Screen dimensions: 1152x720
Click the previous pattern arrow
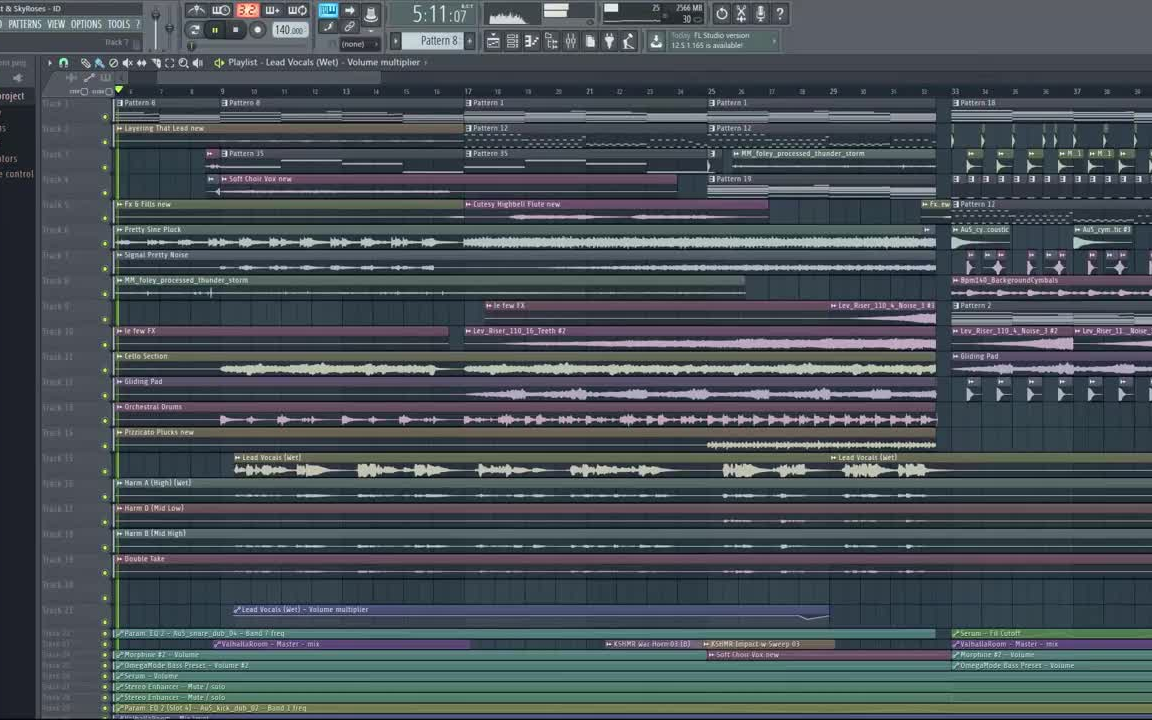pyautogui.click(x=395, y=41)
